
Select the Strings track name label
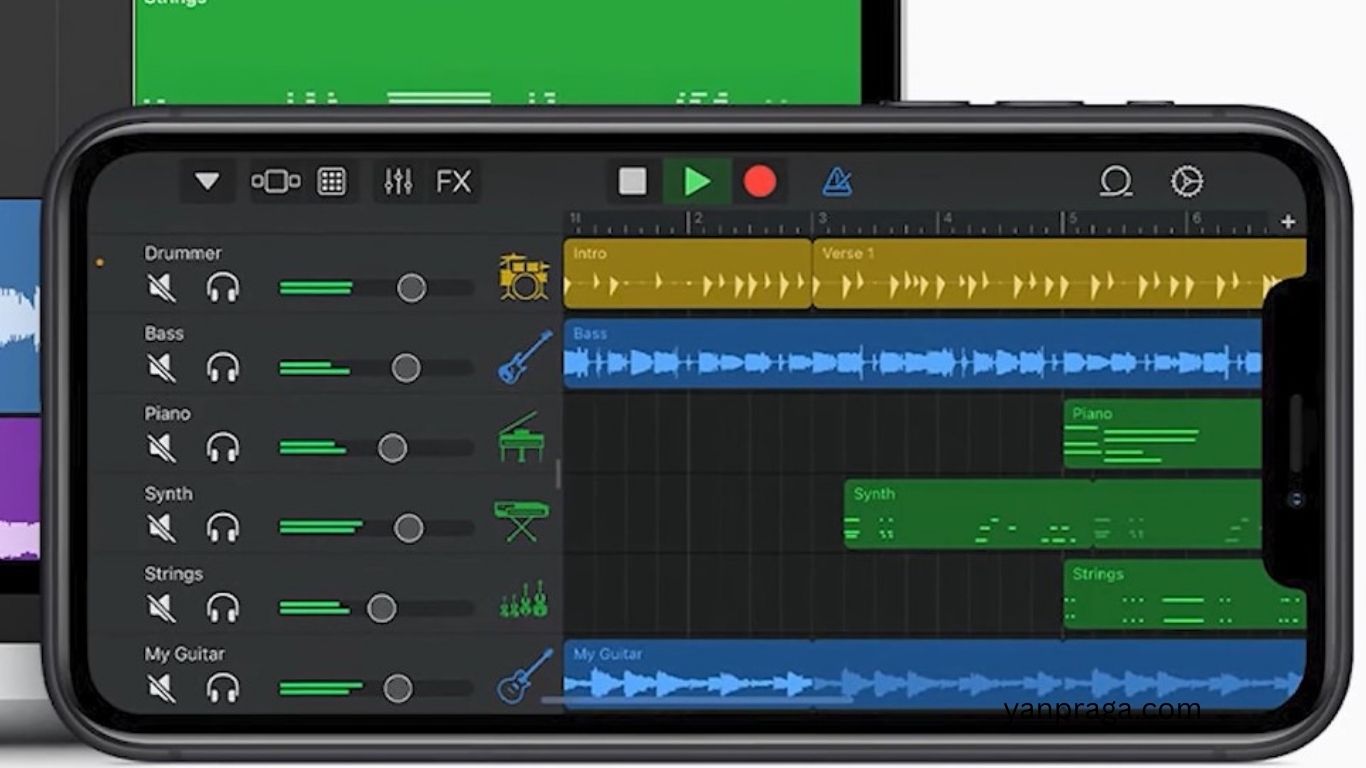pyautogui.click(x=174, y=574)
